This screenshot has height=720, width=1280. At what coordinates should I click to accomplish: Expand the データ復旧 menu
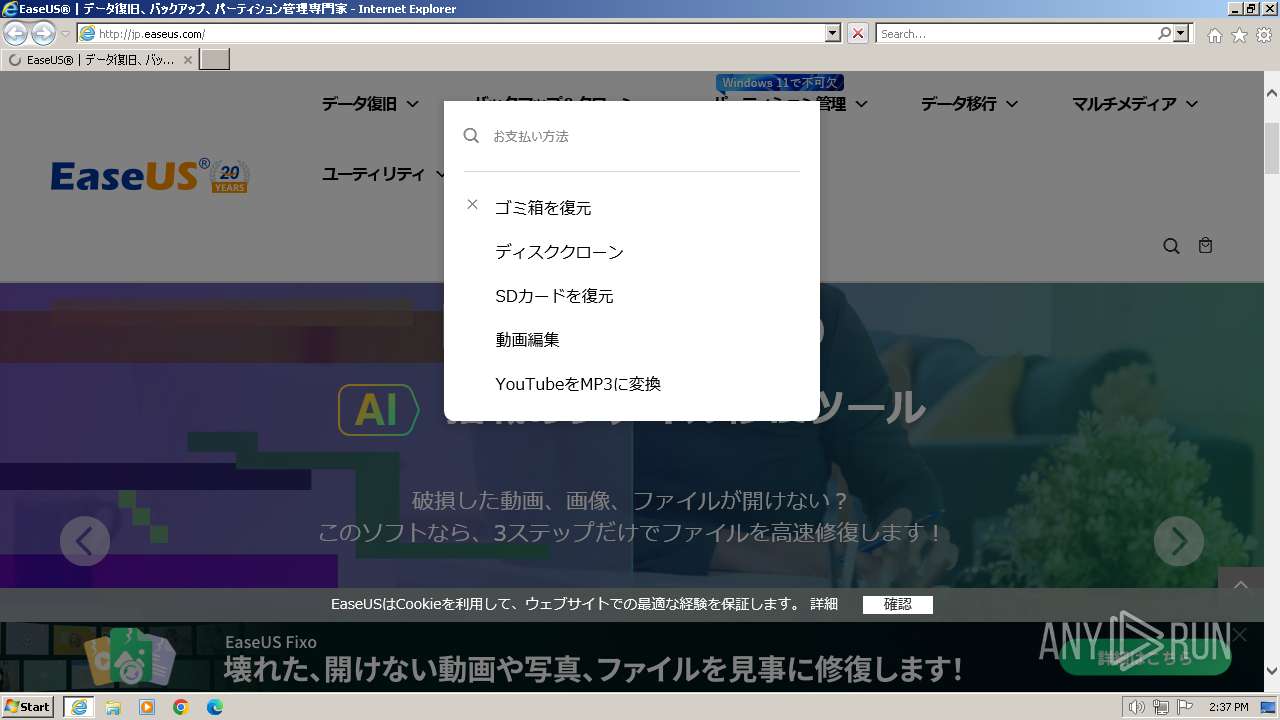(x=369, y=104)
